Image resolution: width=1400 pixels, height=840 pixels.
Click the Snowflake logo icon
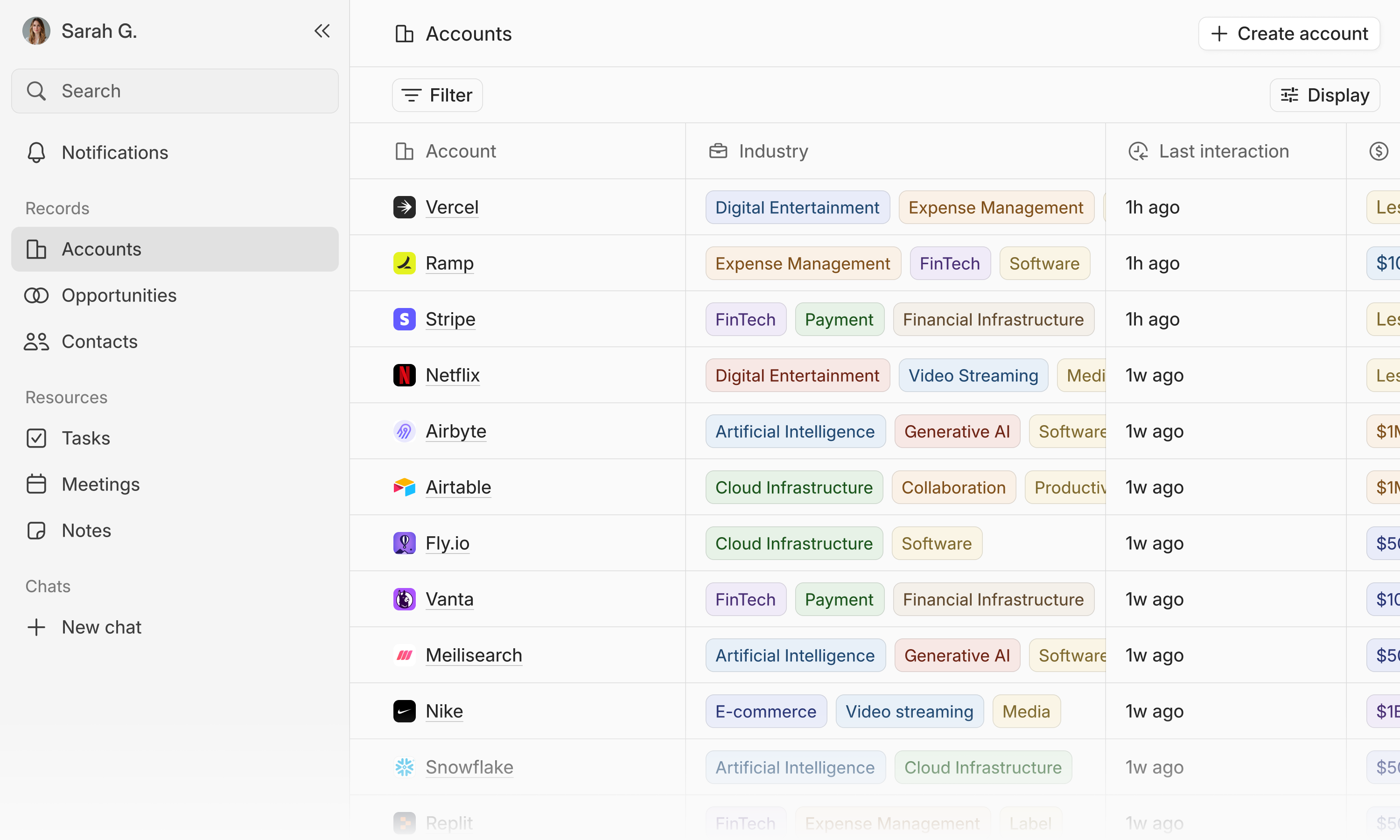(x=405, y=768)
